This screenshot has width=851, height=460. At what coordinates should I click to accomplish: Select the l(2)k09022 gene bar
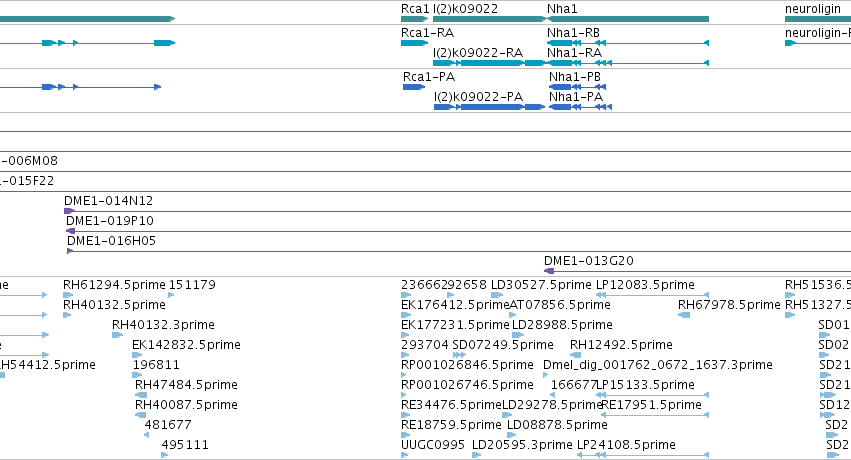(490, 19)
